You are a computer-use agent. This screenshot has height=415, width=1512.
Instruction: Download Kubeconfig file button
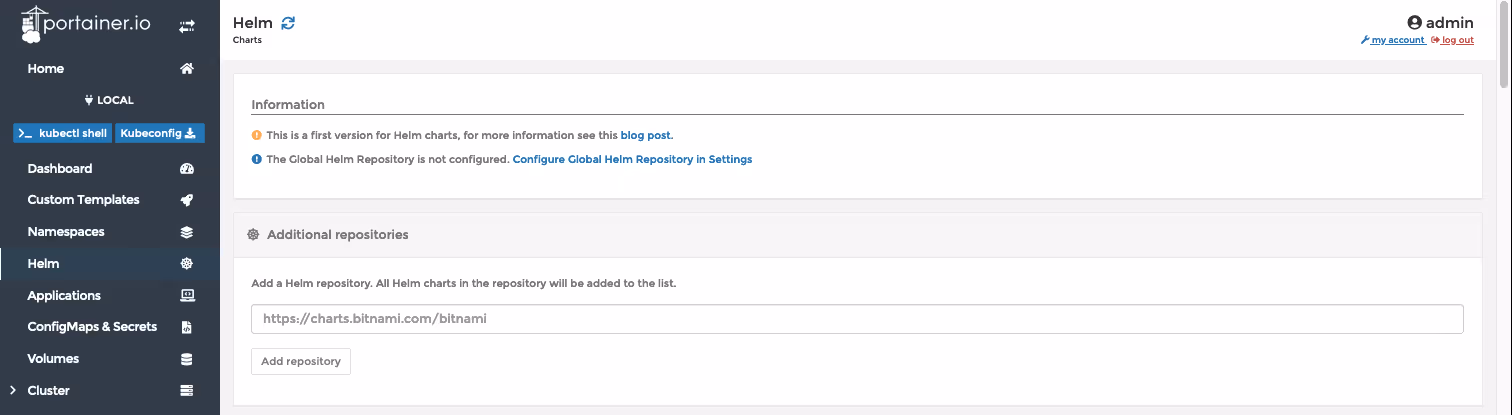coord(160,133)
